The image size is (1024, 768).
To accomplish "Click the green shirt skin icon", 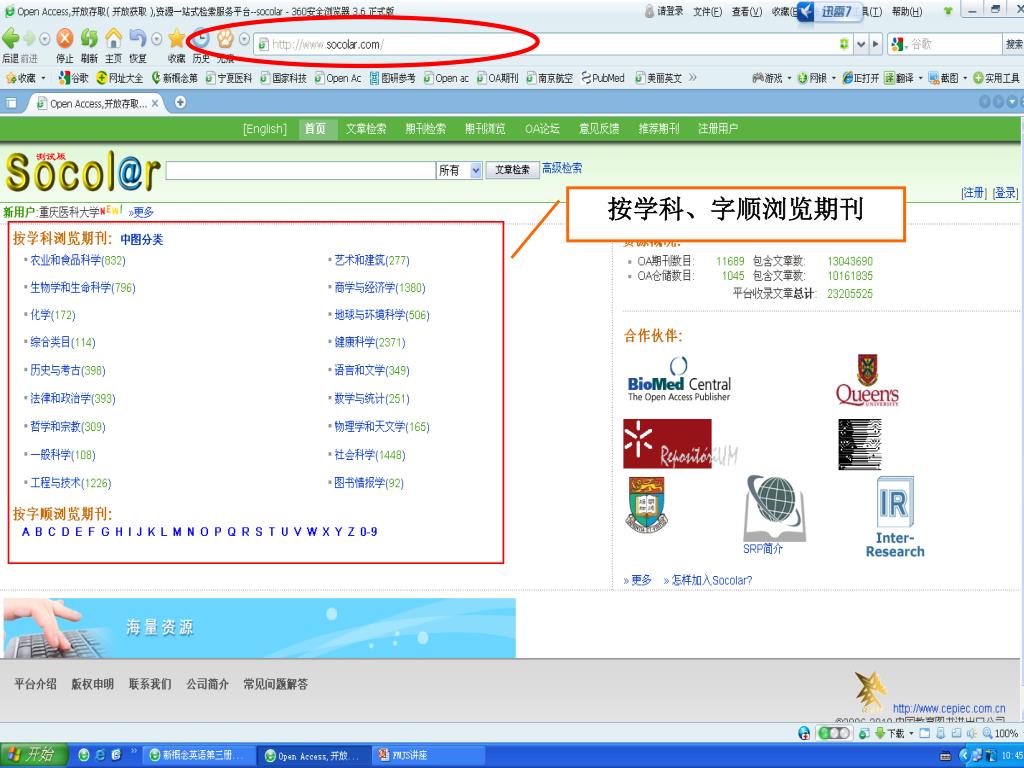I will [x=948, y=11].
